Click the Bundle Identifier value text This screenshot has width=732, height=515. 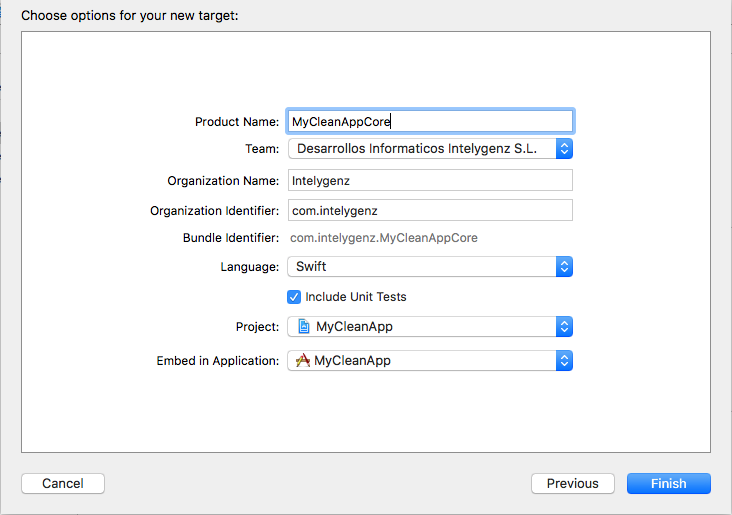(383, 238)
